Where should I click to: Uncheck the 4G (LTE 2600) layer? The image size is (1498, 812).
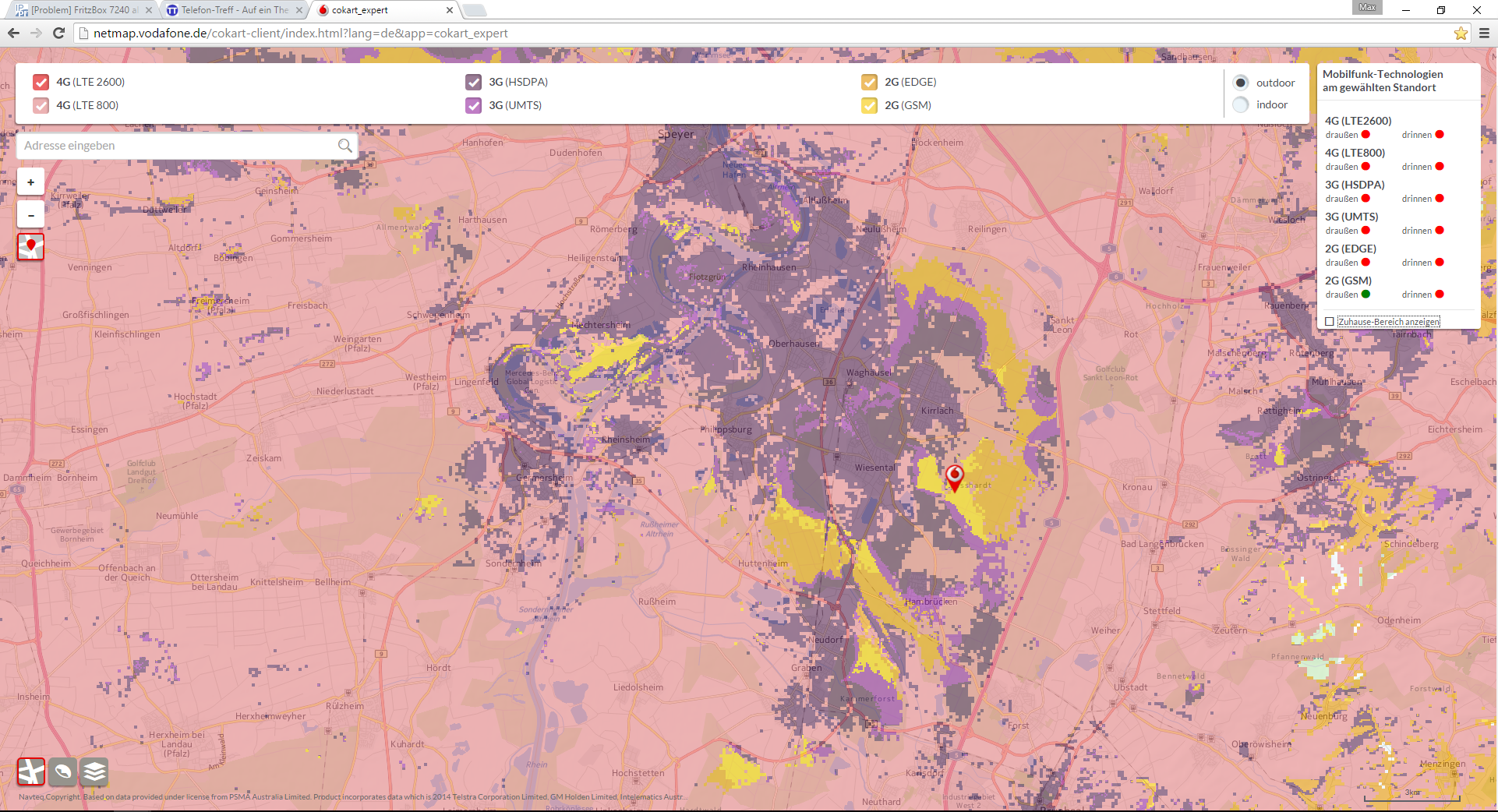tap(41, 82)
